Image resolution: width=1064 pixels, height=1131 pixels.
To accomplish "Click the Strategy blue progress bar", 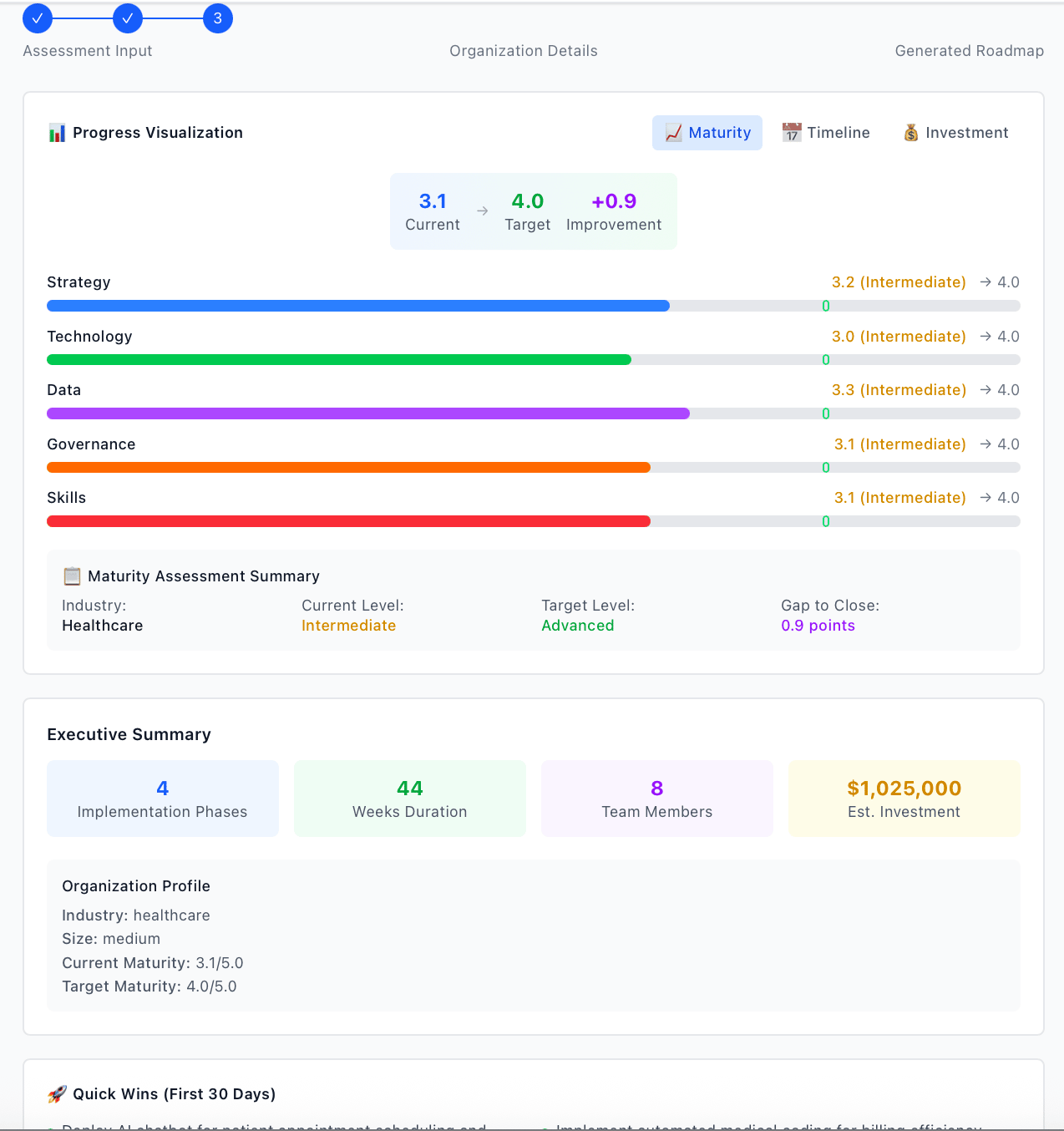I will (358, 306).
